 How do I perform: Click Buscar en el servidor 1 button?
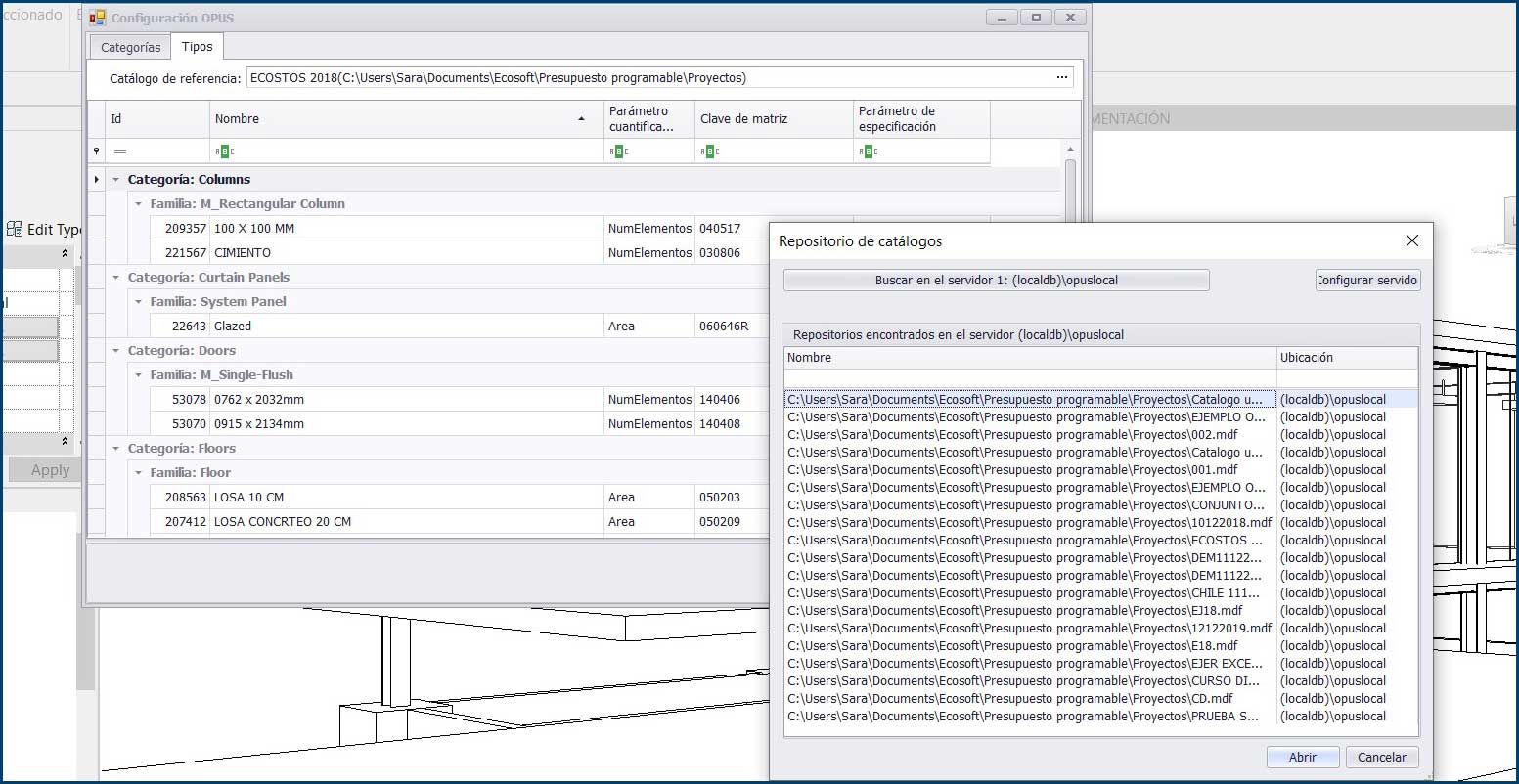point(996,281)
